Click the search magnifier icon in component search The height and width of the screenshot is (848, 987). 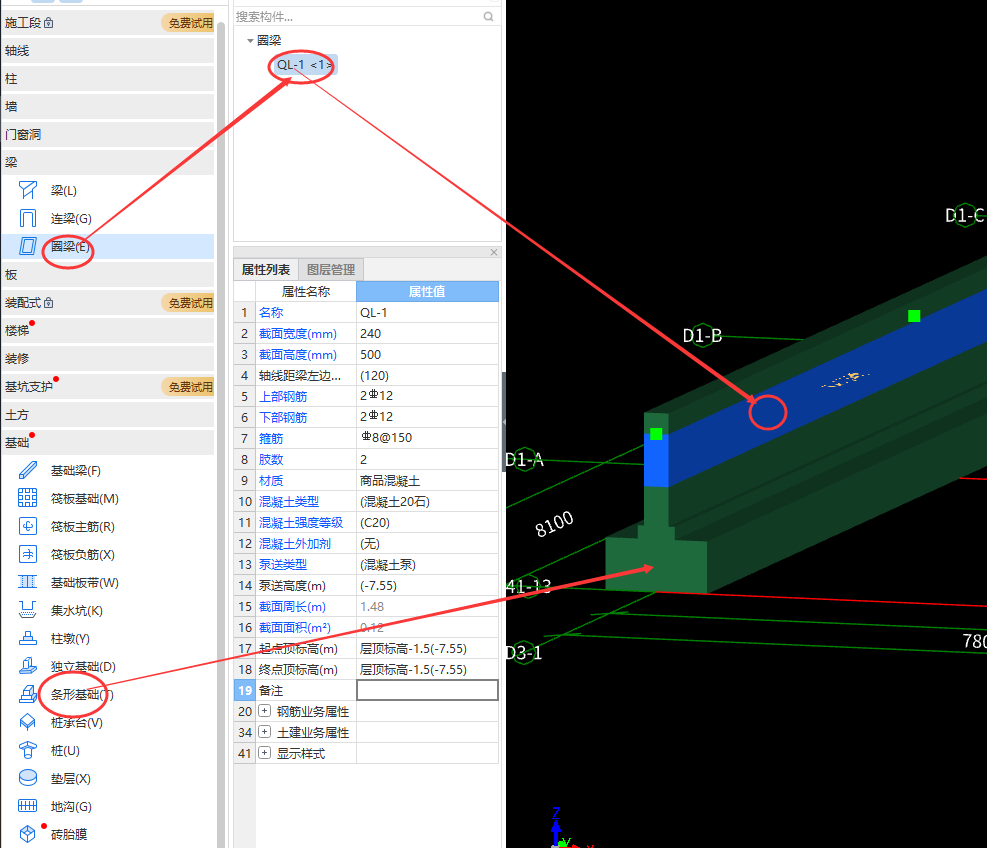coord(488,16)
